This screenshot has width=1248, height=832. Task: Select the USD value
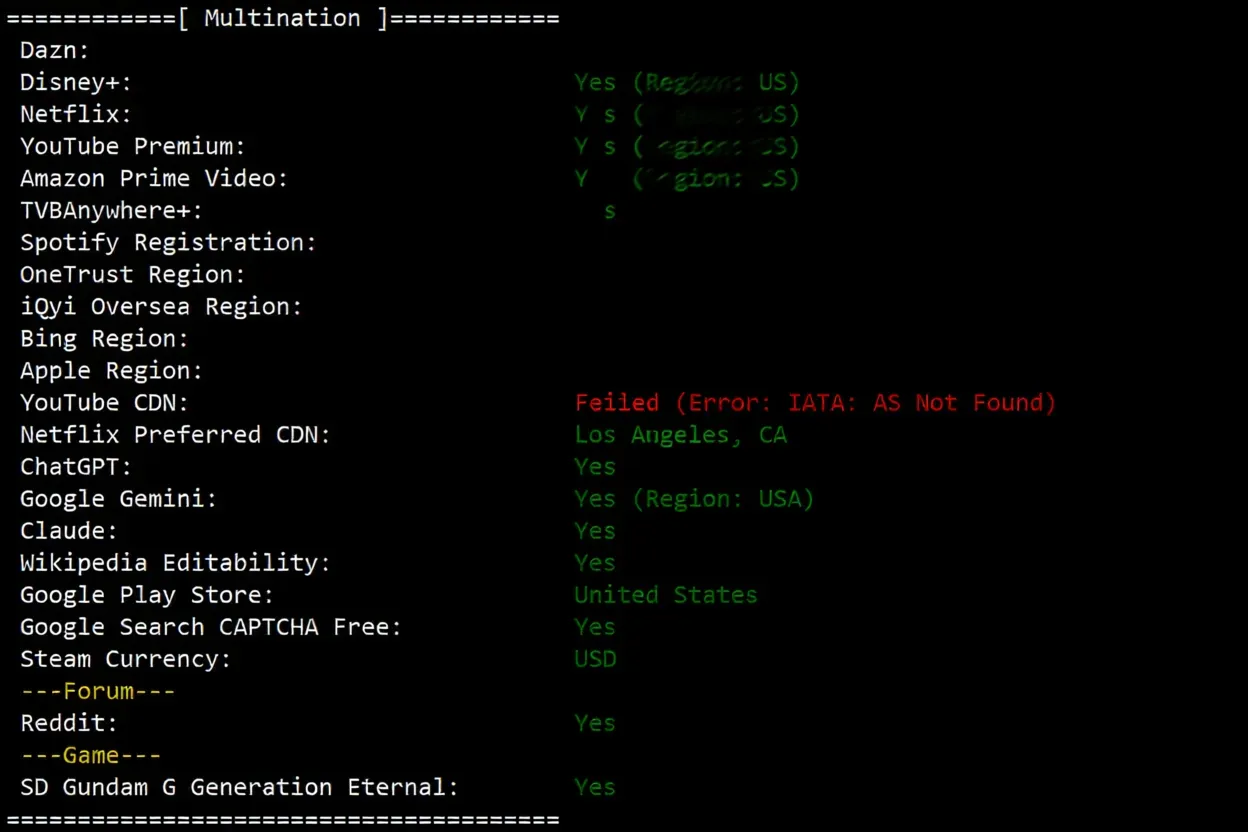[x=595, y=658]
